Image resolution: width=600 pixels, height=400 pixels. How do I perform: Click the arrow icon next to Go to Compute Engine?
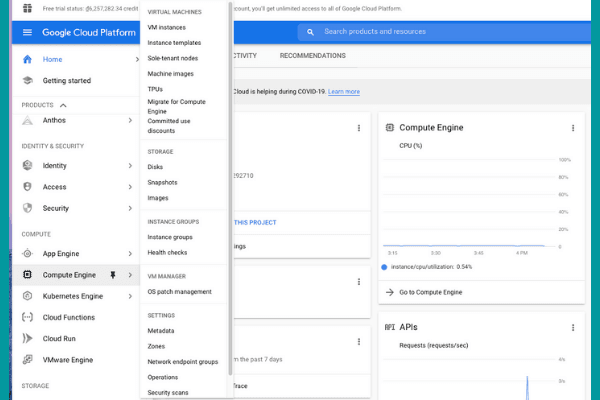[x=390, y=292]
